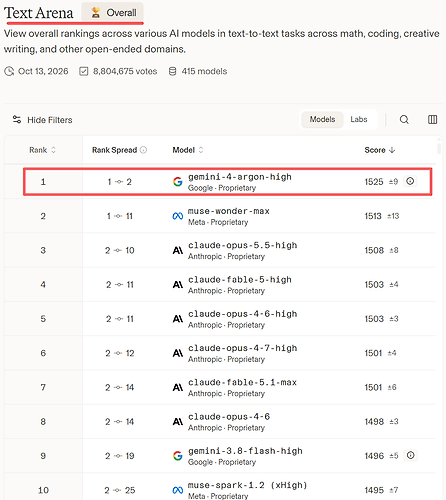Screen dimensions: 446x500
Task: Click the 1496 score of gemini-3.8-flash-high
Action: click(x=374, y=456)
